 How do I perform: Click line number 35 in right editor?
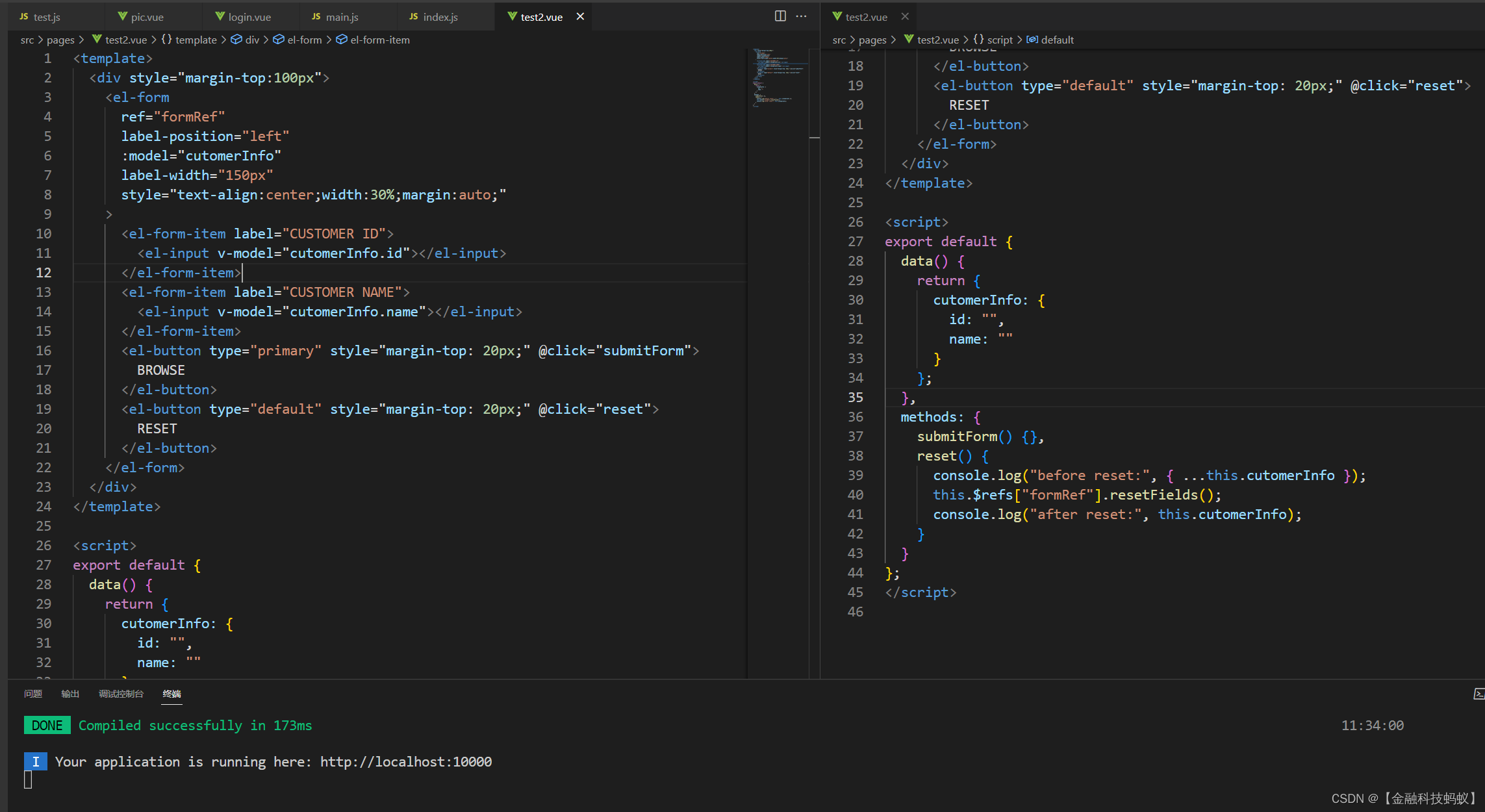pyautogui.click(x=856, y=397)
